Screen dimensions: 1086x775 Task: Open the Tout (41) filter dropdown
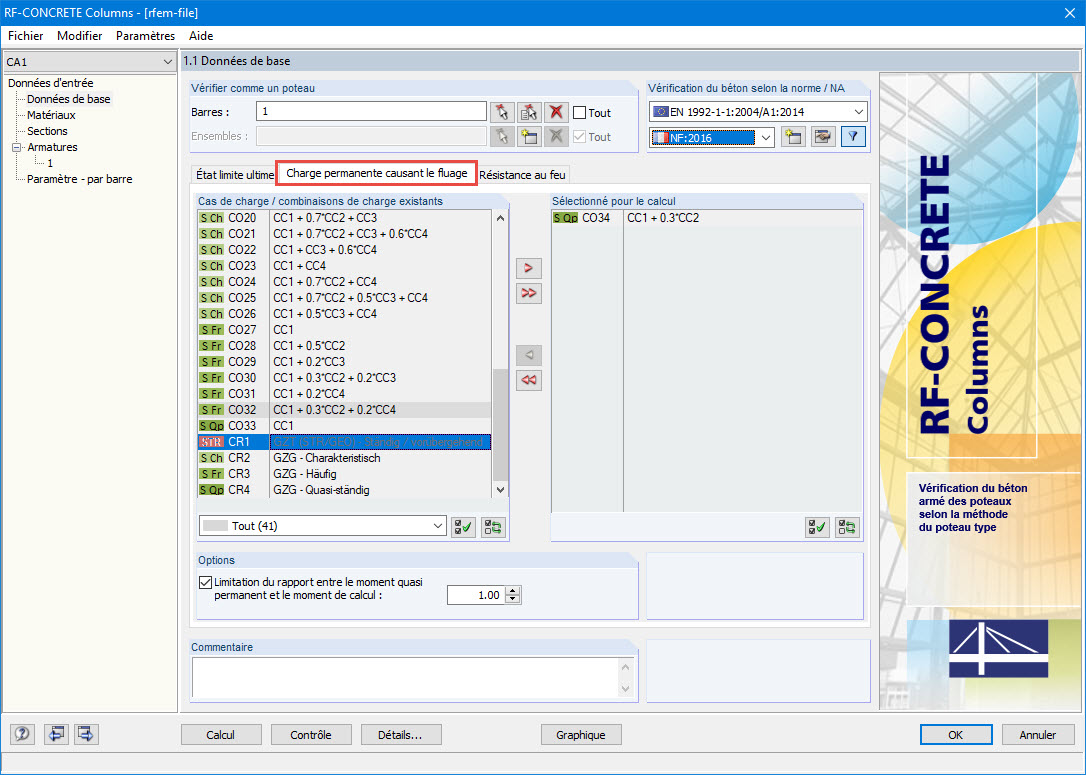point(438,526)
